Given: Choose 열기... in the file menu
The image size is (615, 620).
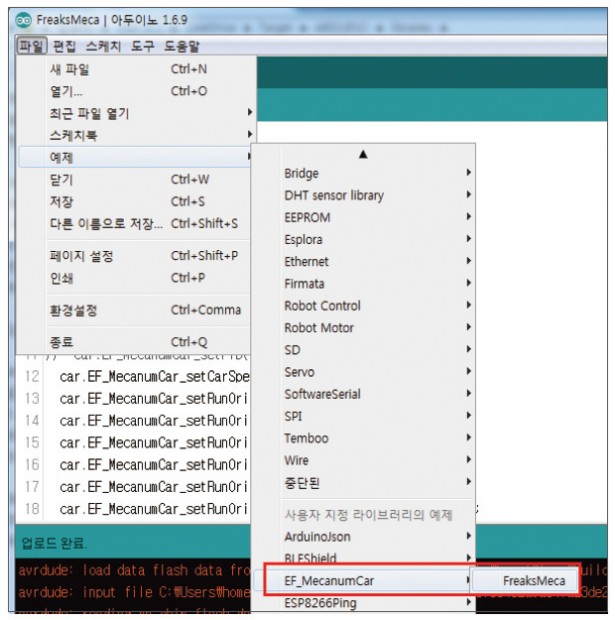Looking at the screenshot, I should point(67,92).
